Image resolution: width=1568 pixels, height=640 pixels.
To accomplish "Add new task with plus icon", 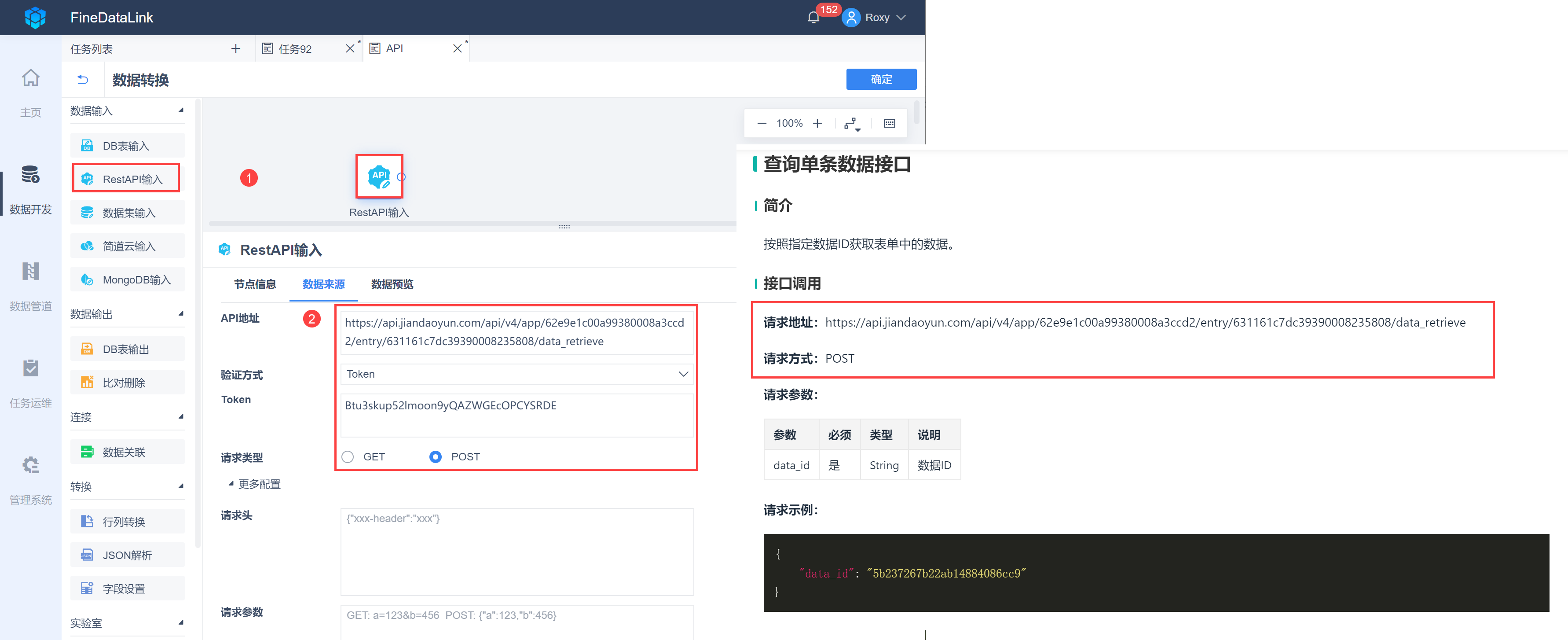I will click(x=235, y=49).
